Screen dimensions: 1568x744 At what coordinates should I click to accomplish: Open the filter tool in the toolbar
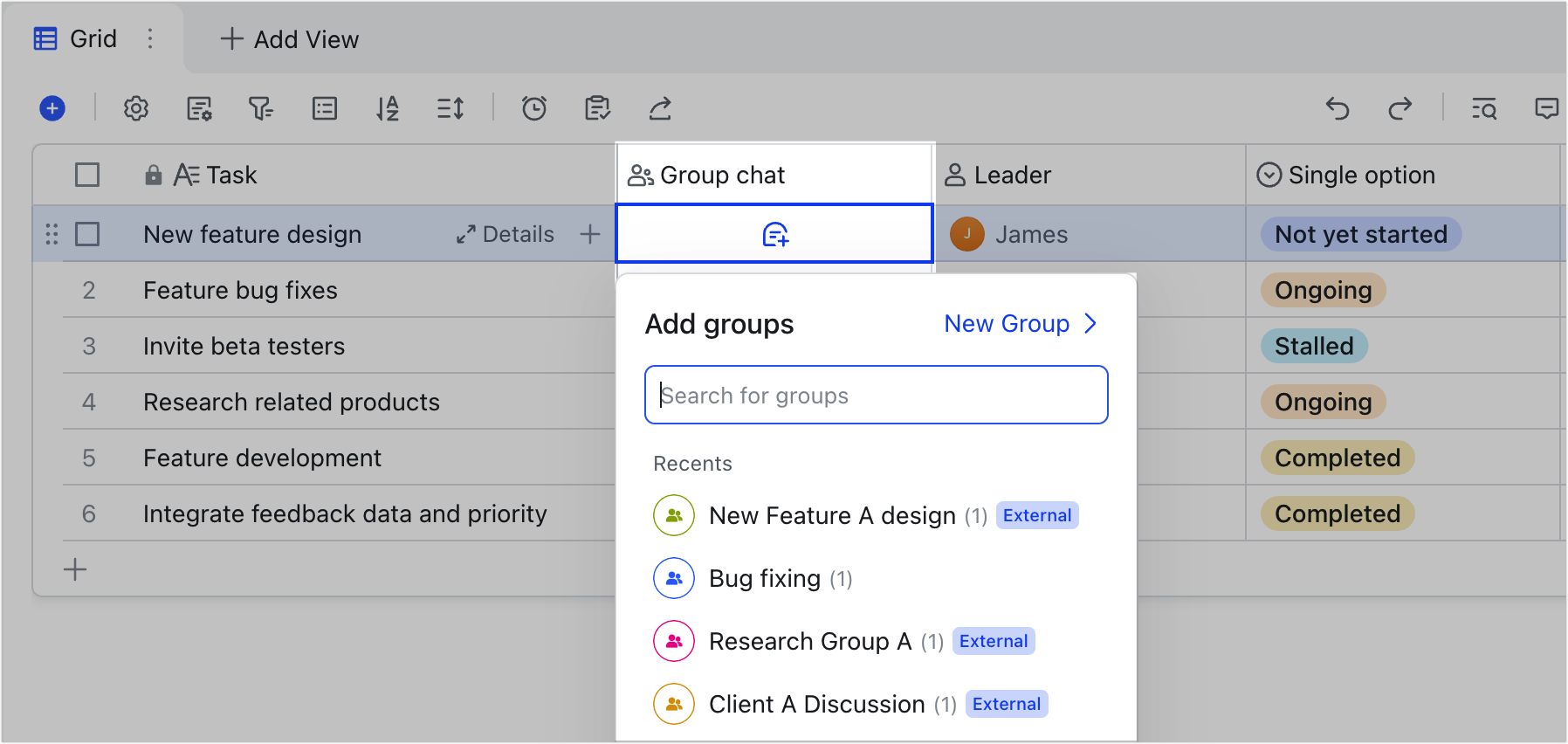pyautogui.click(x=261, y=108)
